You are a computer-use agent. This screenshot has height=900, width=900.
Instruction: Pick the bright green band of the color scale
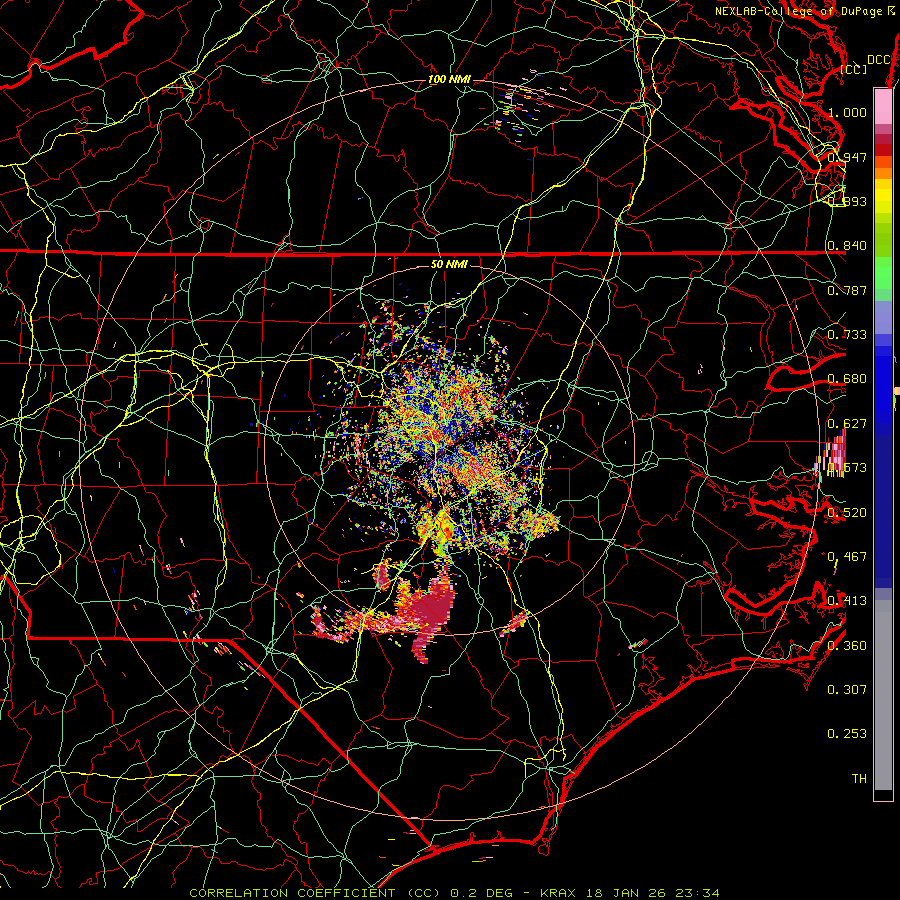pyautogui.click(x=883, y=273)
